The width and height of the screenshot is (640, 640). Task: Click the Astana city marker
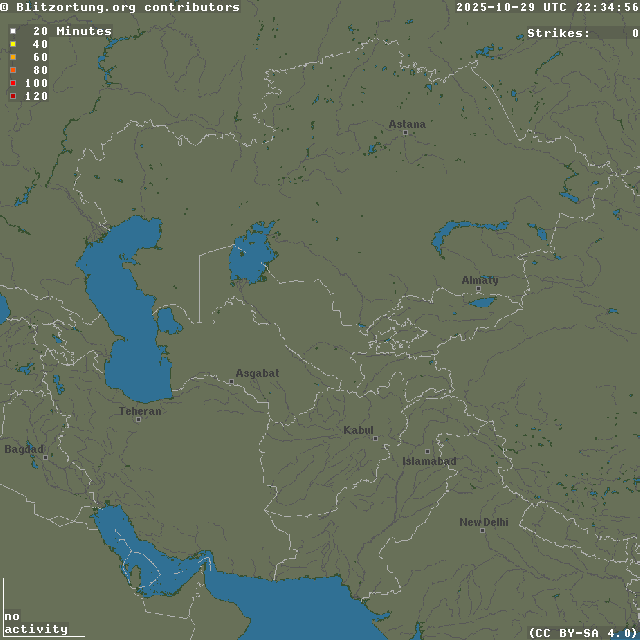coord(405,132)
